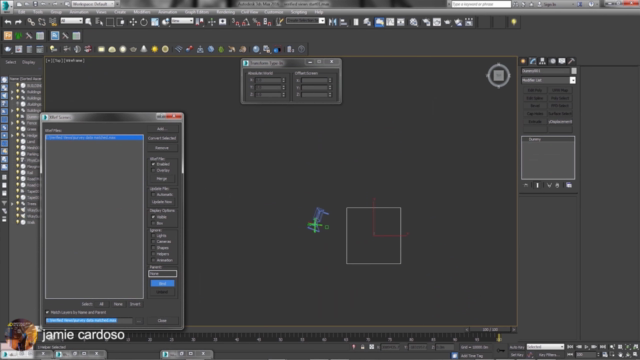Open the Selected key filter dropdown
The image size is (640, 360).
(545, 347)
